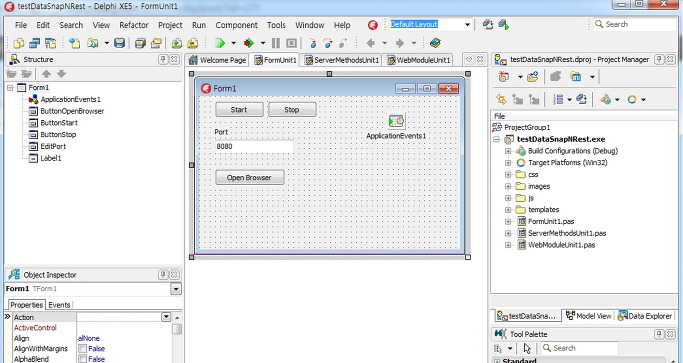
Task: Select Label1 in Structure tree
Action: click(51, 158)
